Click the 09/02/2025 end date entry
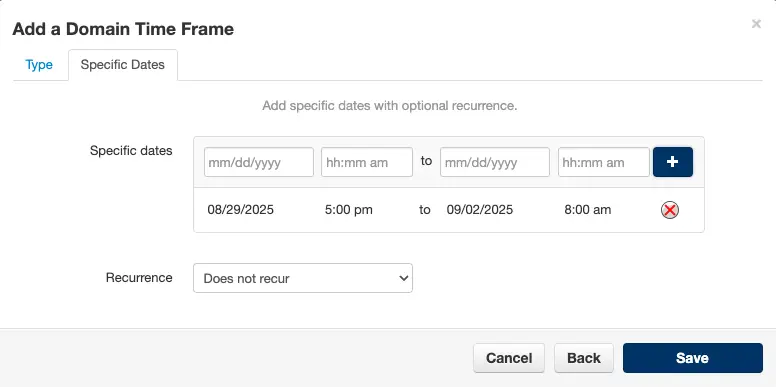Screen dimensions: 776x387 [480, 210]
